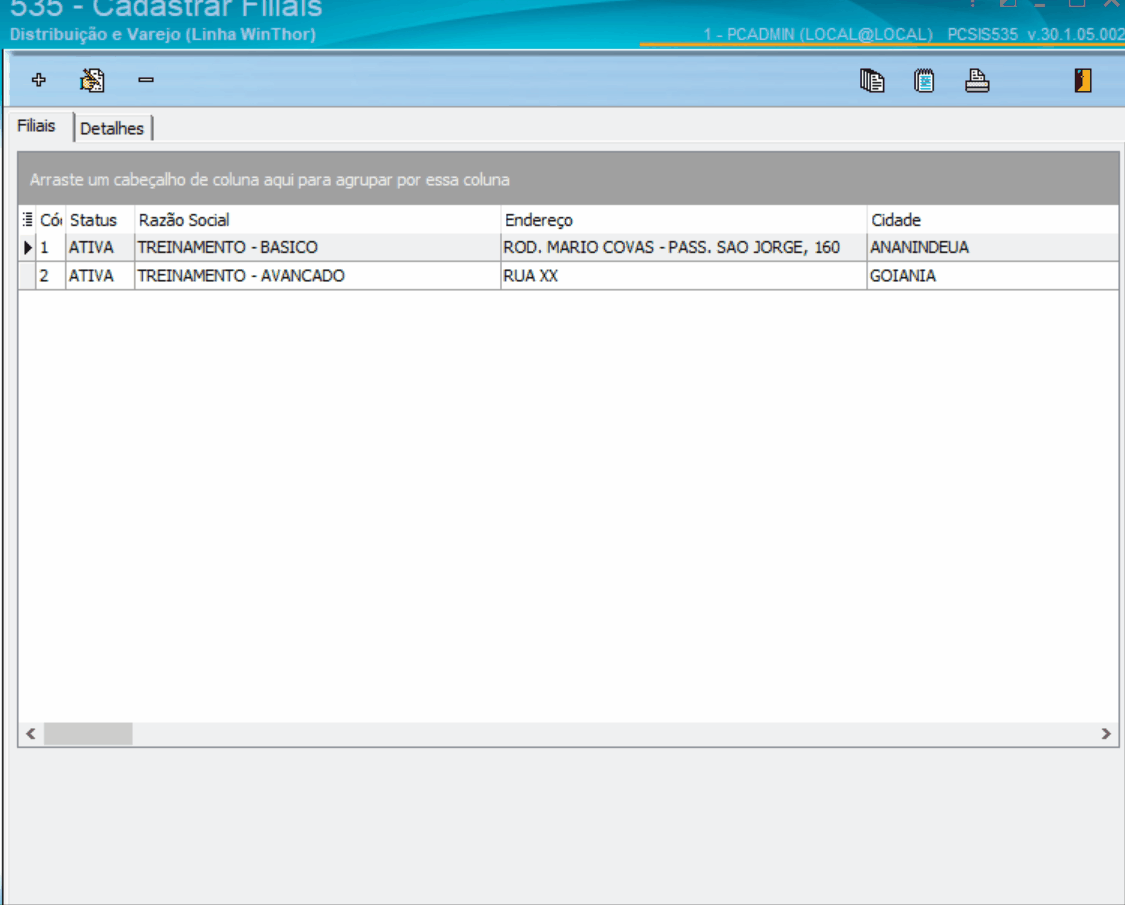Click the ANANINDEUA city cell

pos(992,248)
